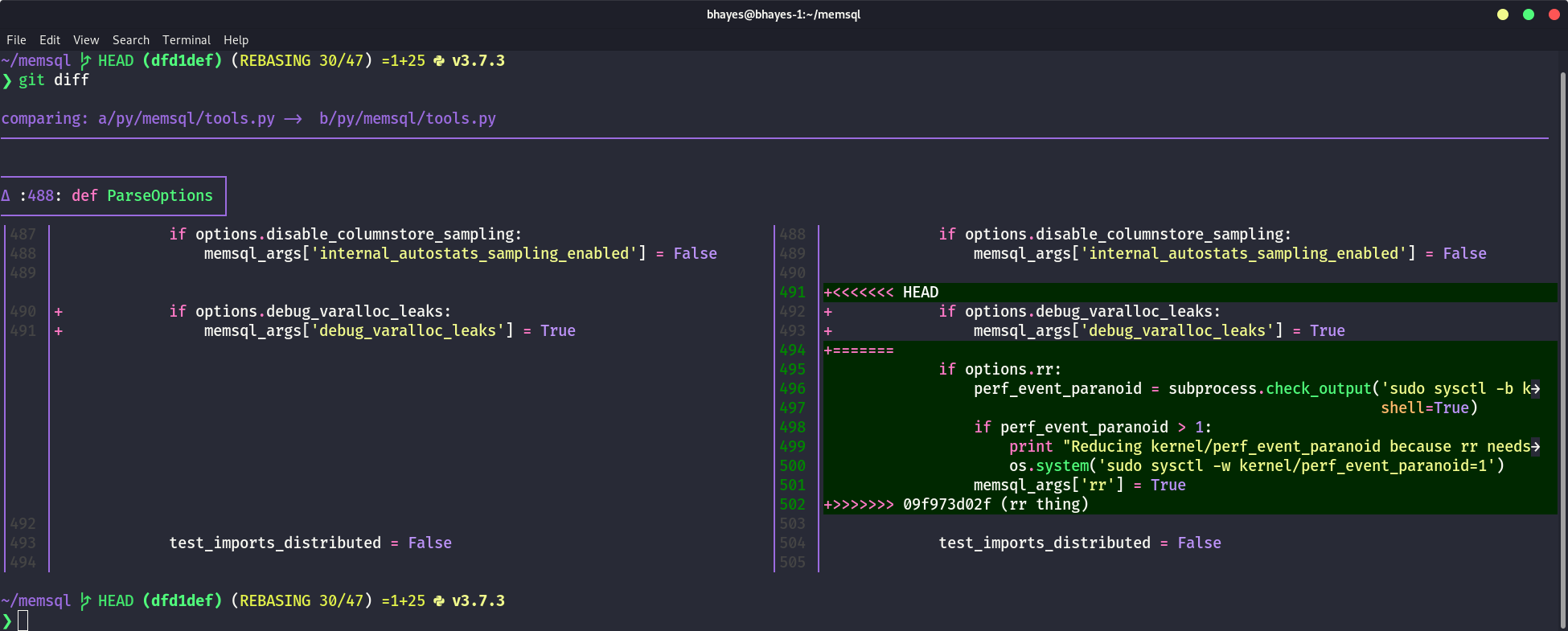1568x631 pixels.
Task: Click the python icon before v3.7.3 in top prompt
Action: 439,61
